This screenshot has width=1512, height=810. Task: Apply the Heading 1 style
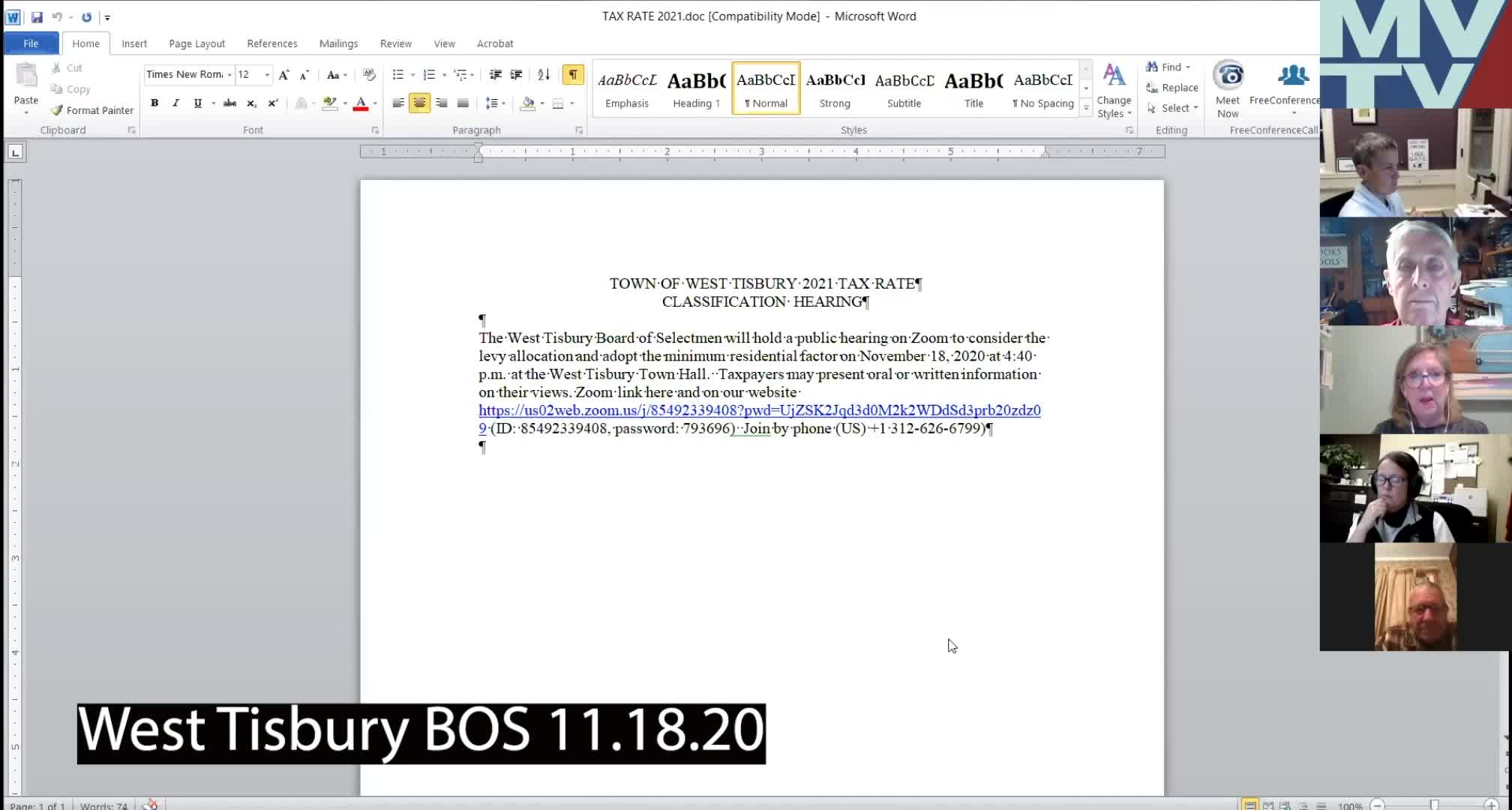click(x=696, y=88)
